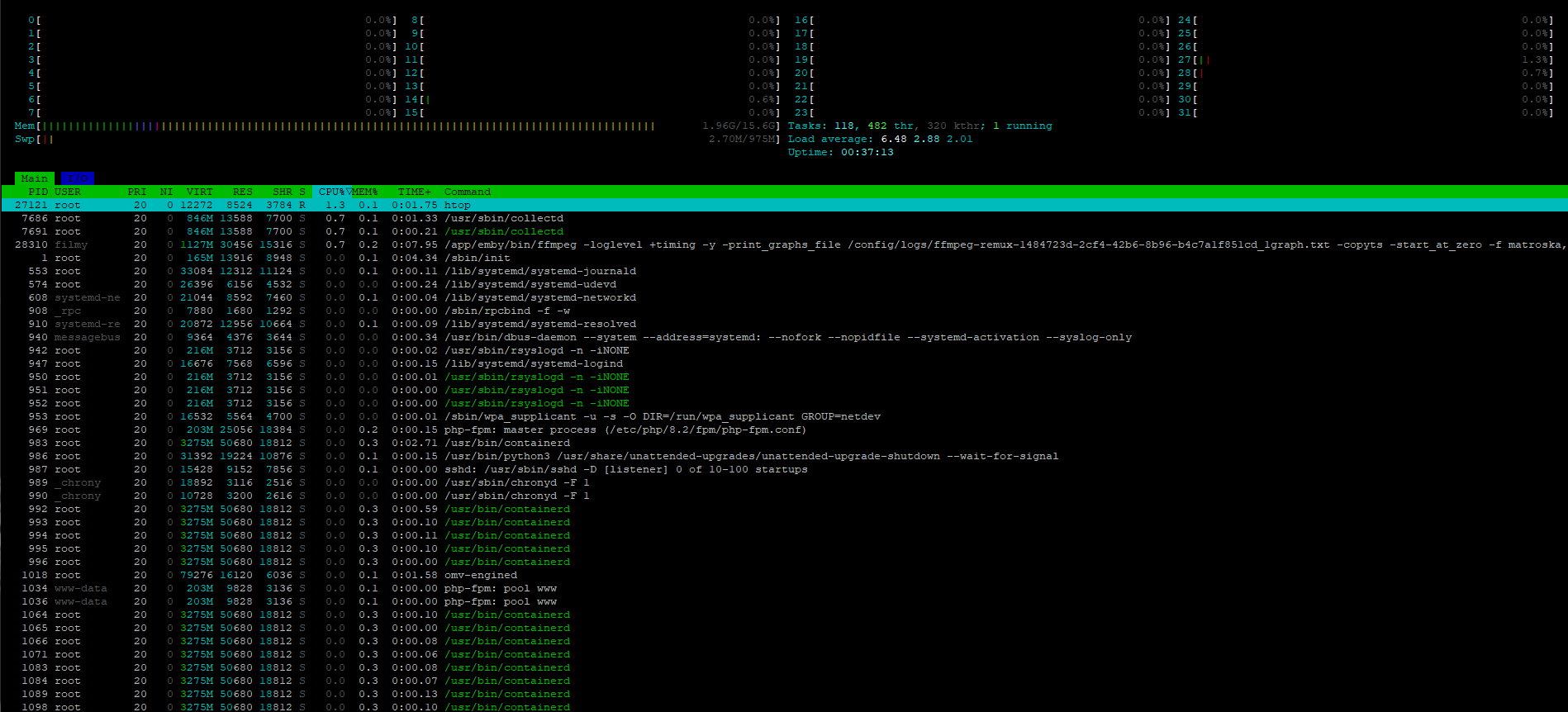Switch to the I/O tab
This screenshot has width=1568, height=712.
pyautogui.click(x=78, y=178)
